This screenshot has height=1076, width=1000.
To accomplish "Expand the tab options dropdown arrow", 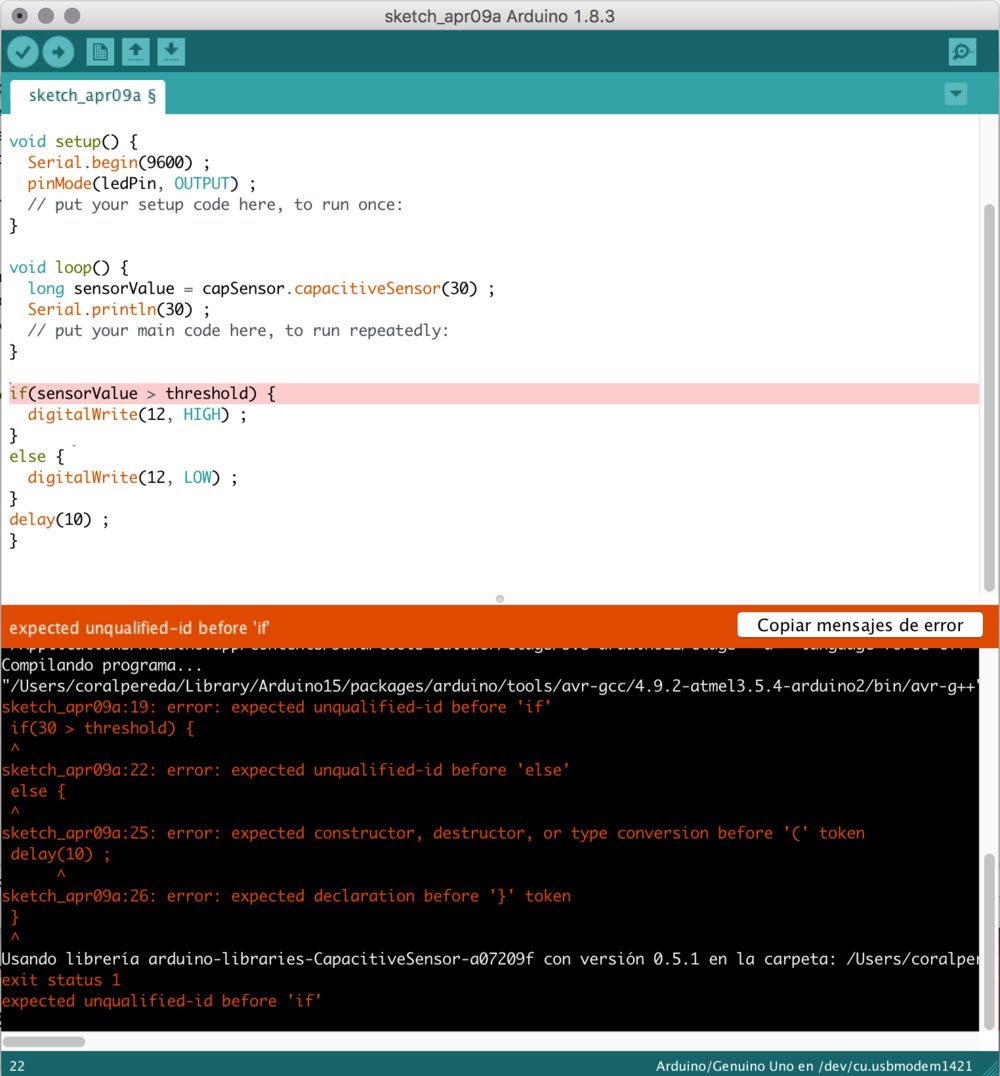I will tap(955, 94).
